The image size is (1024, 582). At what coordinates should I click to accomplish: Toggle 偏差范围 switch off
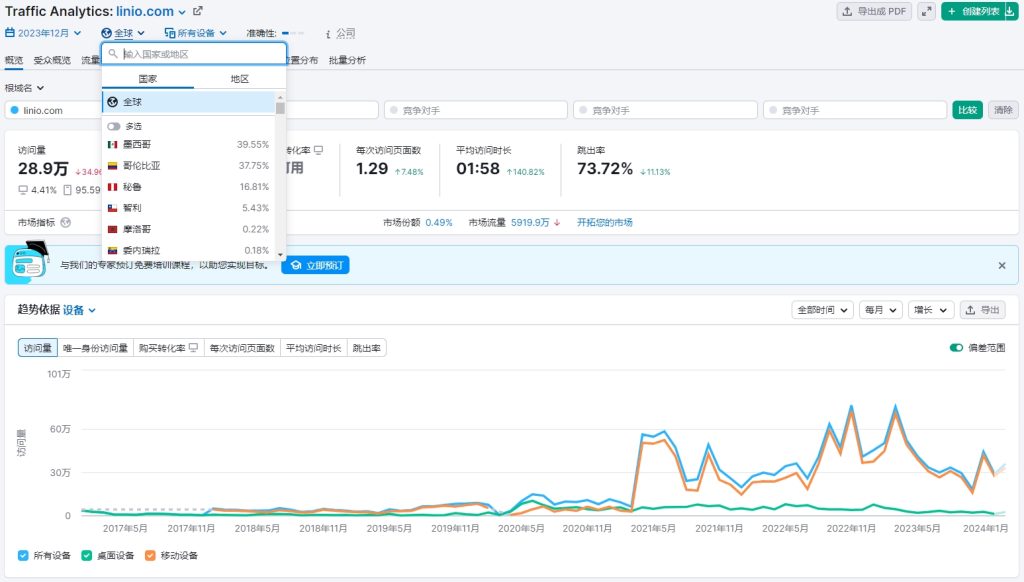coord(956,348)
